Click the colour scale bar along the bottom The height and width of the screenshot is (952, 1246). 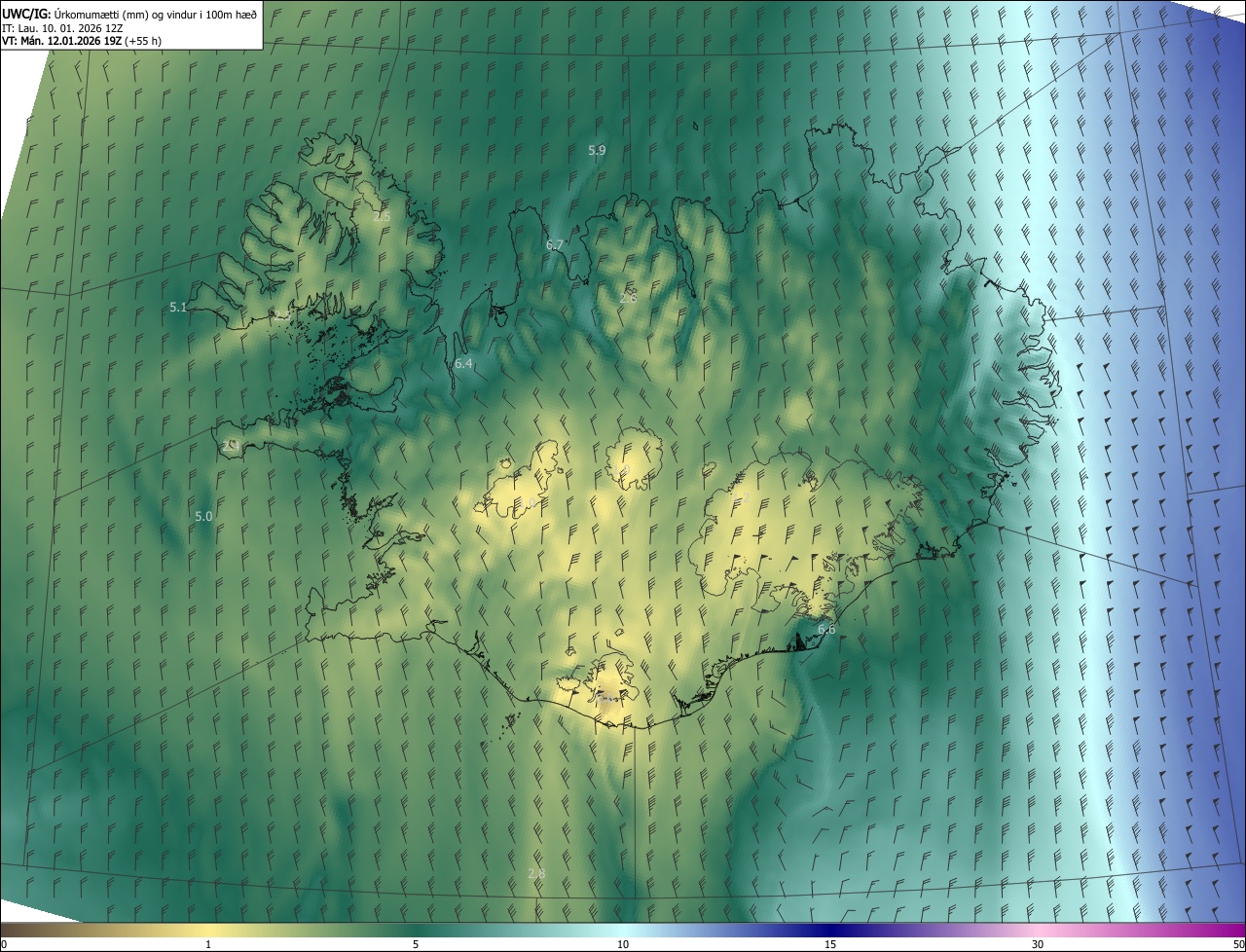pos(623,931)
